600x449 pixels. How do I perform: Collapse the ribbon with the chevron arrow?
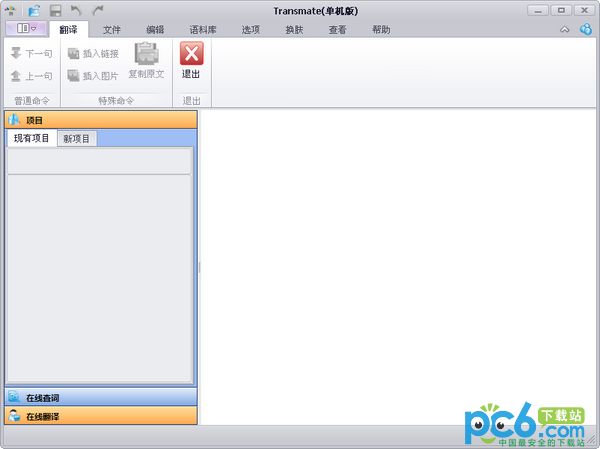point(565,30)
